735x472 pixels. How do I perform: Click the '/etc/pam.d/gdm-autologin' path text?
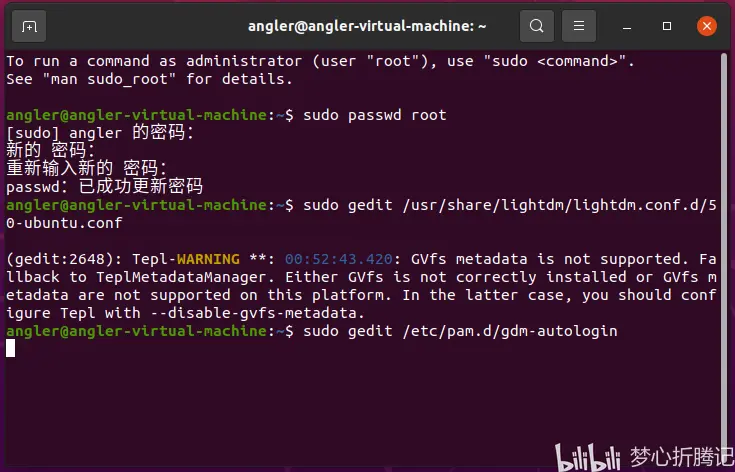coord(519,330)
